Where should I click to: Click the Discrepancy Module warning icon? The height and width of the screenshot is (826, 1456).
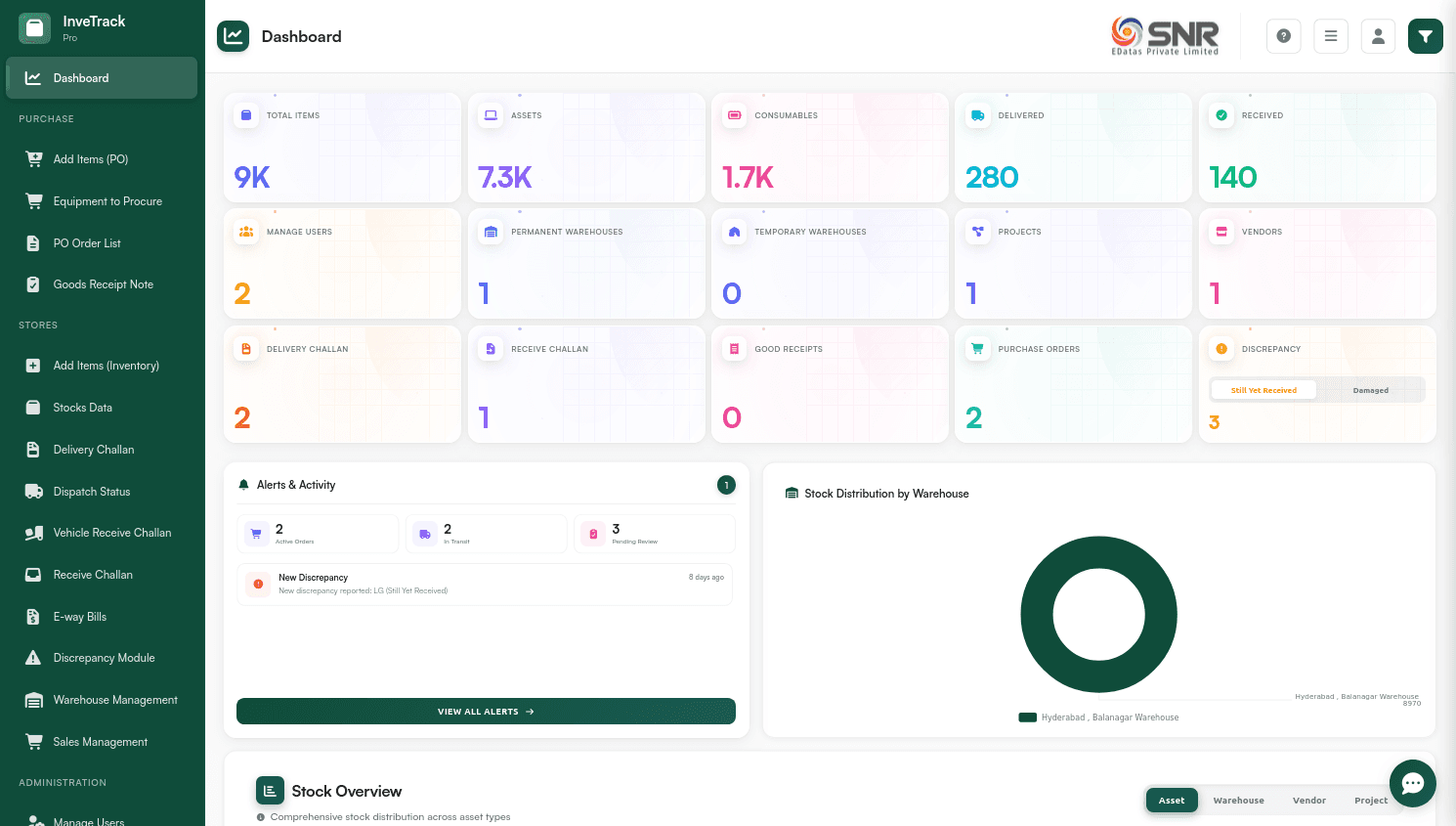[34, 658]
